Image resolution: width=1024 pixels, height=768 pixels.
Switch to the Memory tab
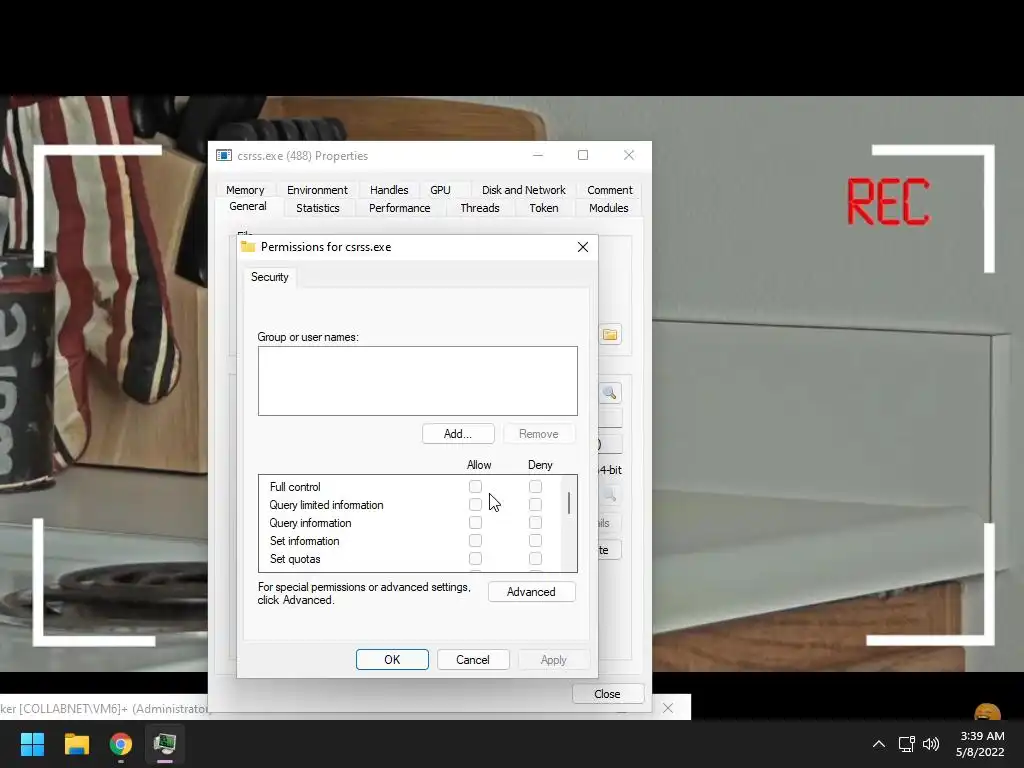click(245, 190)
